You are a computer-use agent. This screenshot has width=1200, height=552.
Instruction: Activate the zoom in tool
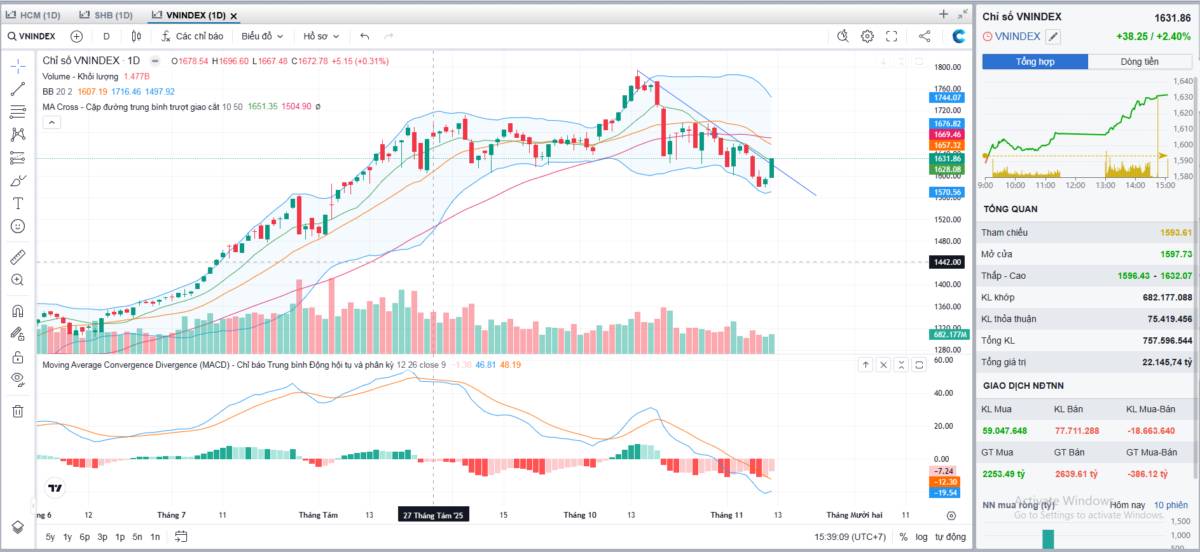[17, 280]
